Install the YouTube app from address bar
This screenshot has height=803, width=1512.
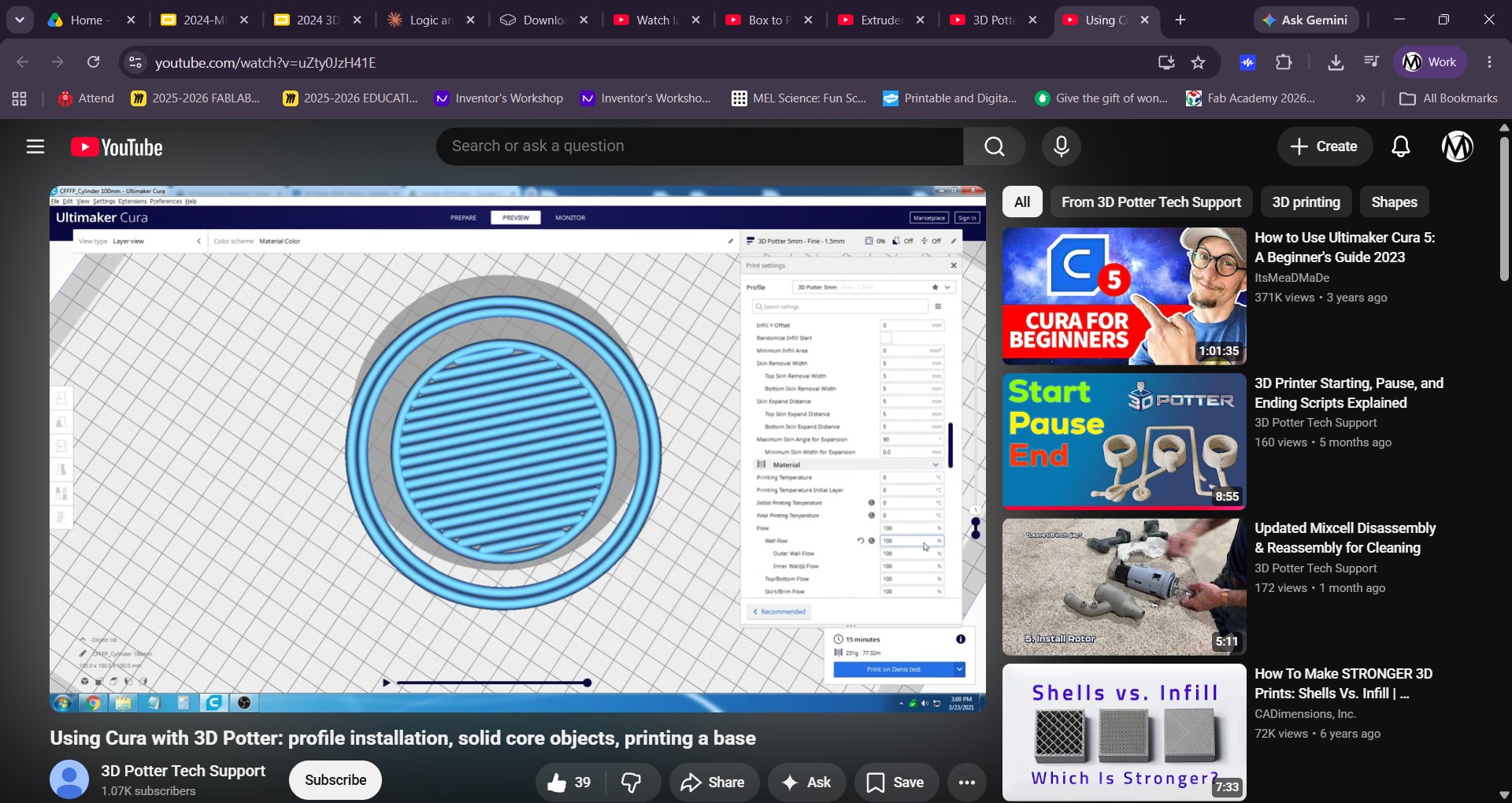point(1166,62)
